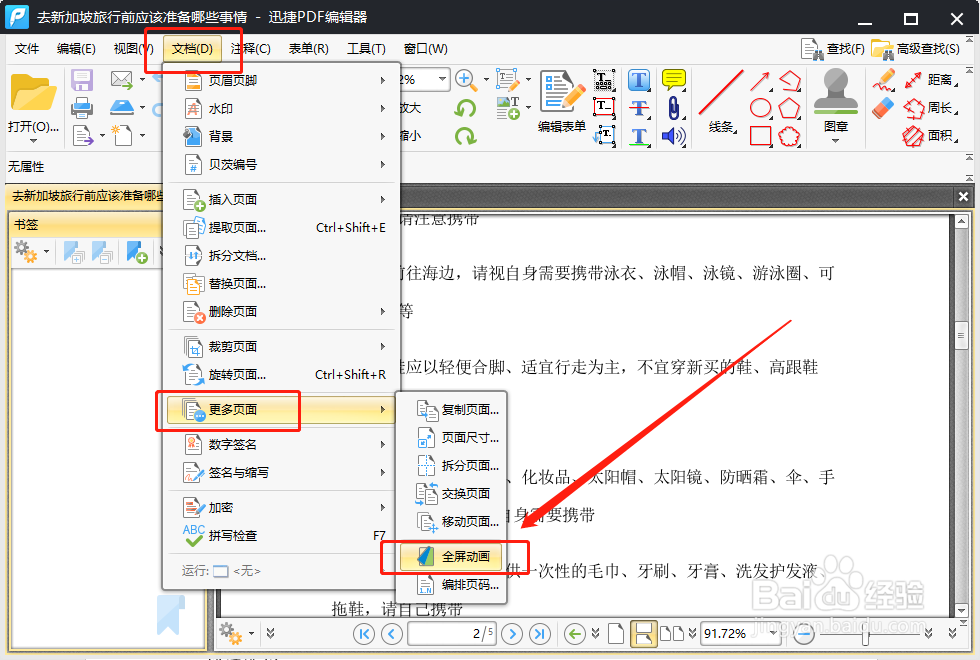980x660 pixels.
Task: Choose 页面尺寸... option
Action: pyautogui.click(x=451, y=438)
